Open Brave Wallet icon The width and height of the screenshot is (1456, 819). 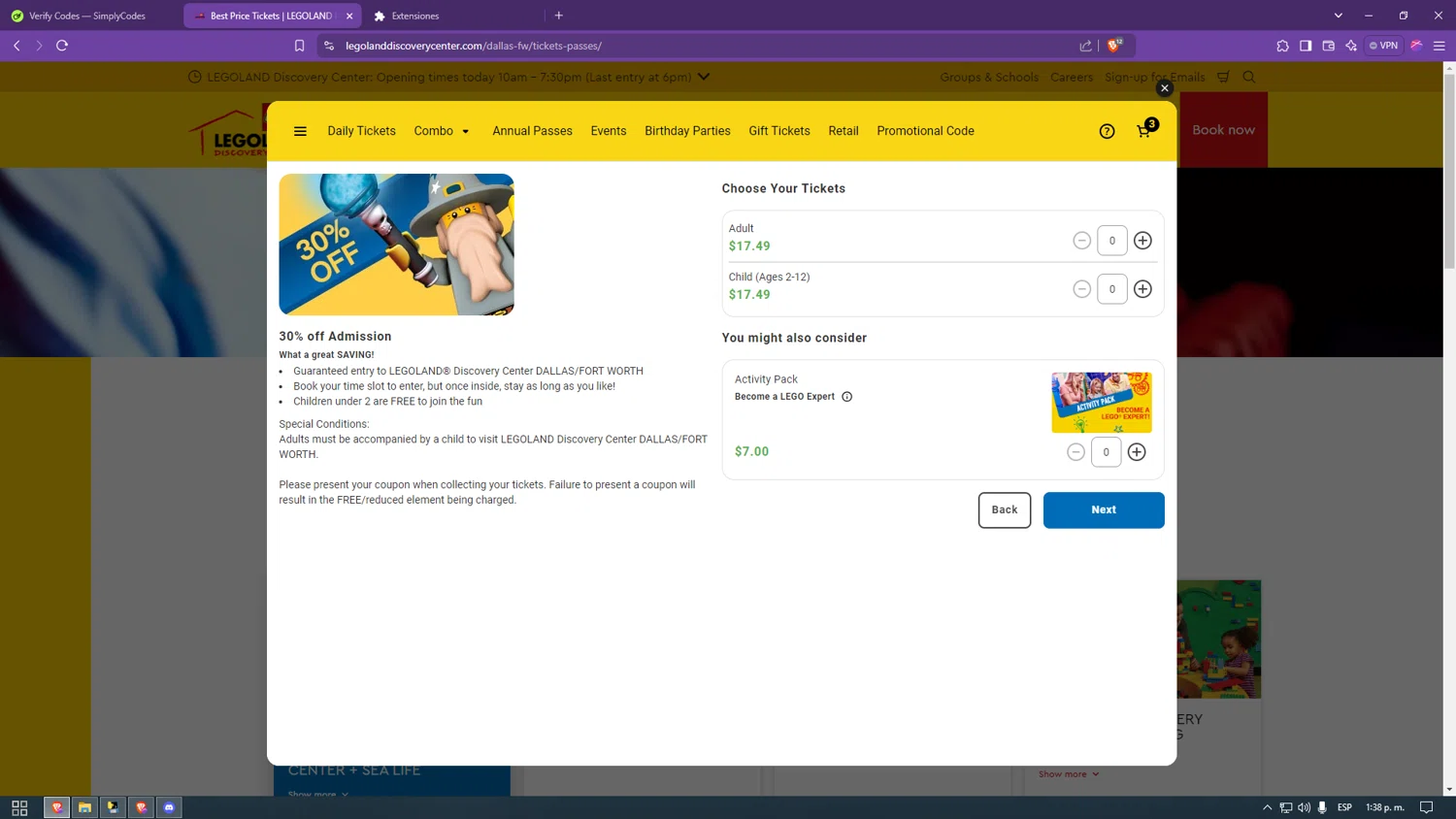[1329, 46]
